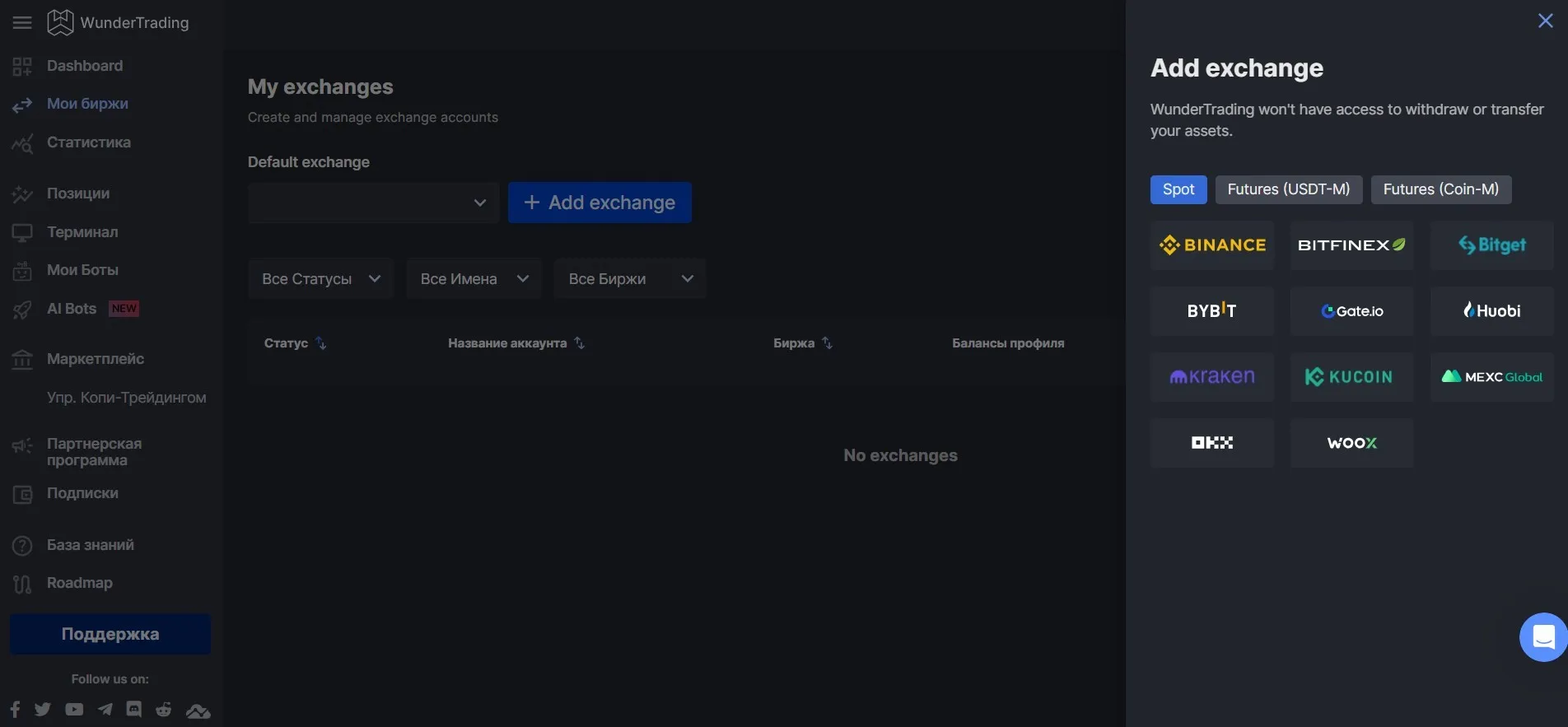Open the Facebook social link
1568x727 pixels.
[x=15, y=710]
